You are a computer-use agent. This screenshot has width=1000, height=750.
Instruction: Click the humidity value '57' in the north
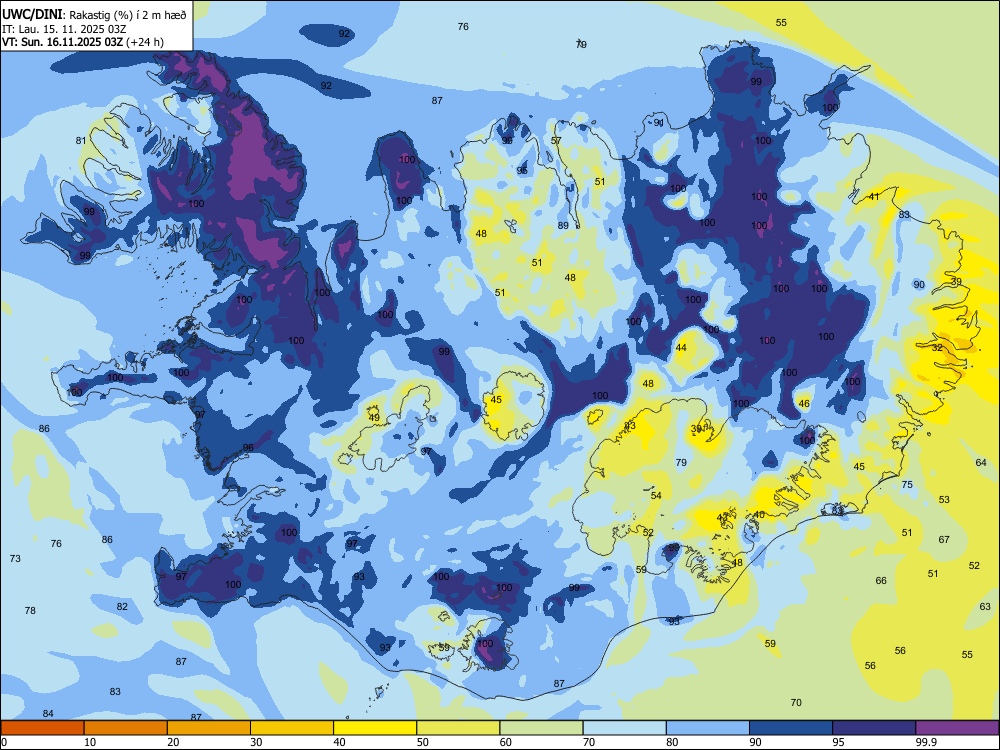pyautogui.click(x=556, y=141)
